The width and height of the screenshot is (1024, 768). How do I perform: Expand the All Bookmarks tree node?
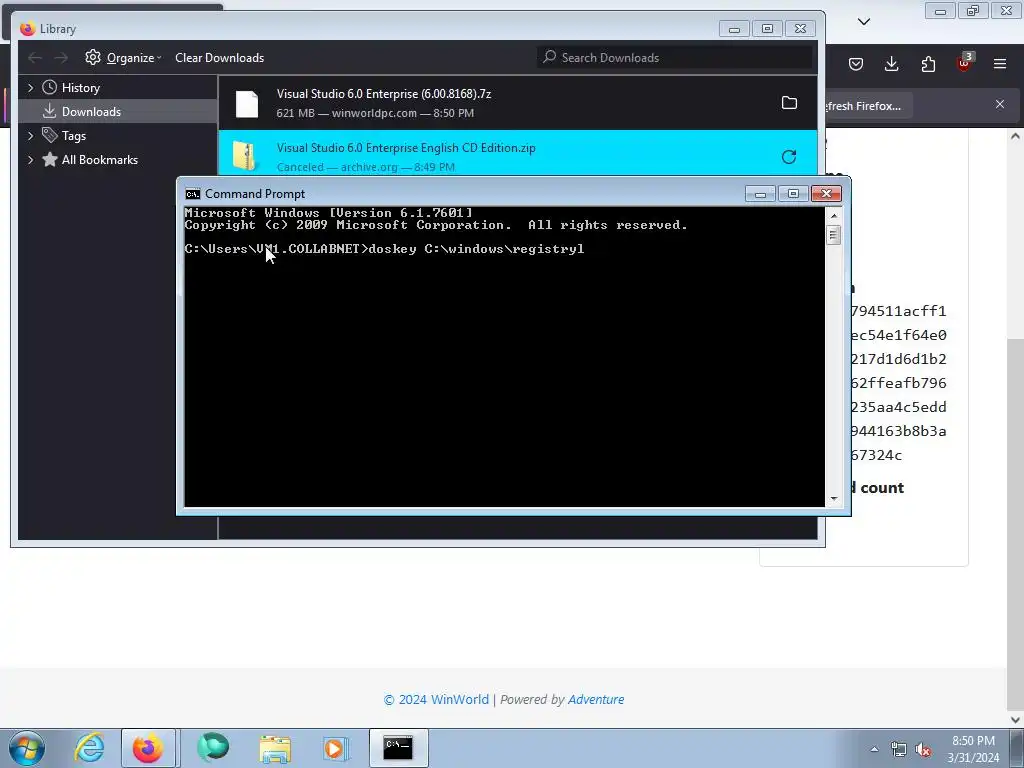[x=30, y=160]
